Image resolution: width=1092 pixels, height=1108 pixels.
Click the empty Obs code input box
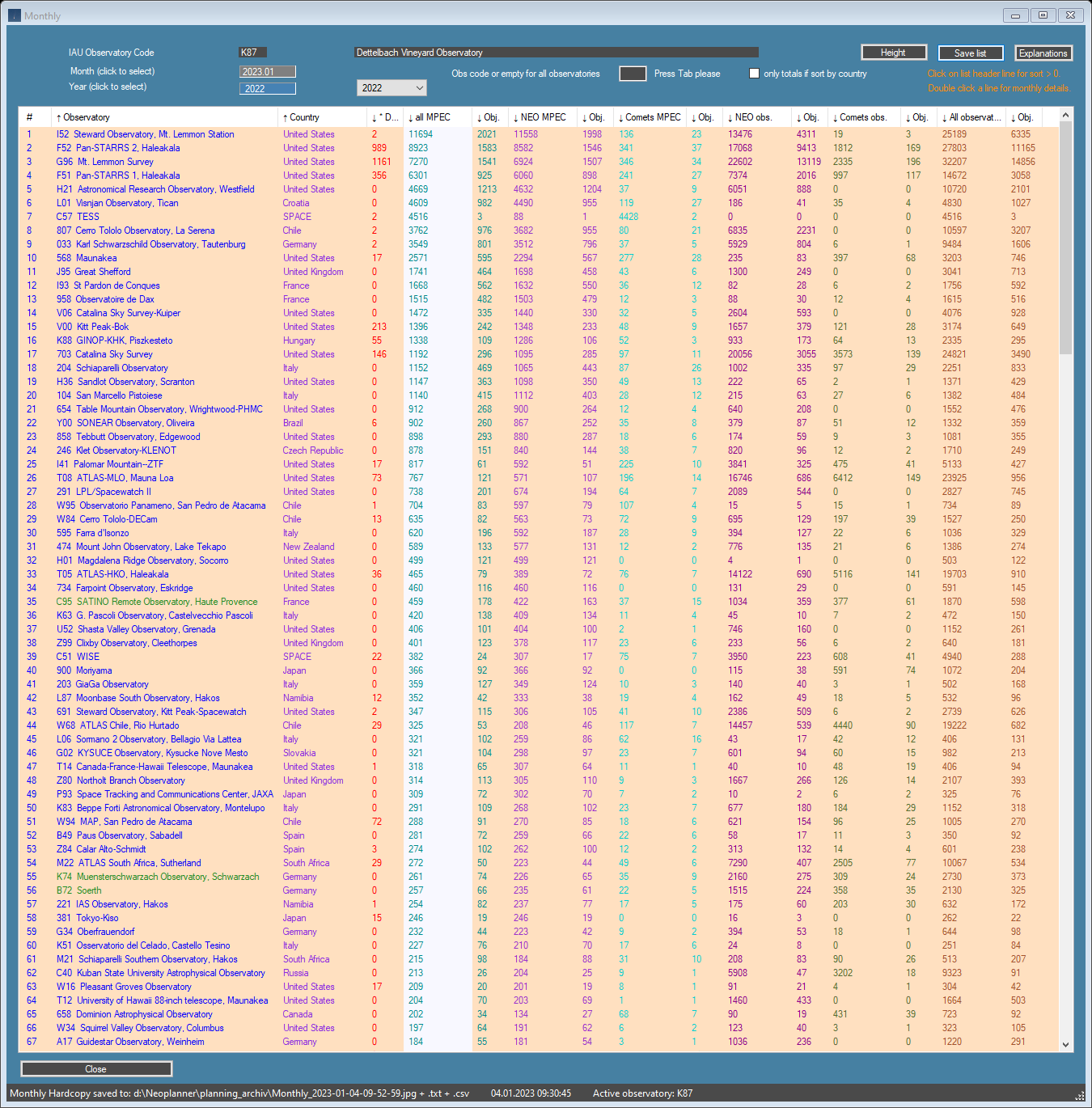point(633,74)
